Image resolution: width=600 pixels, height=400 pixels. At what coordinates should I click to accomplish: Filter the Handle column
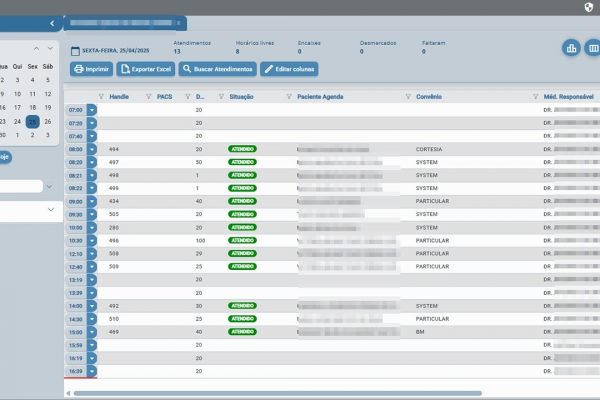pos(101,96)
